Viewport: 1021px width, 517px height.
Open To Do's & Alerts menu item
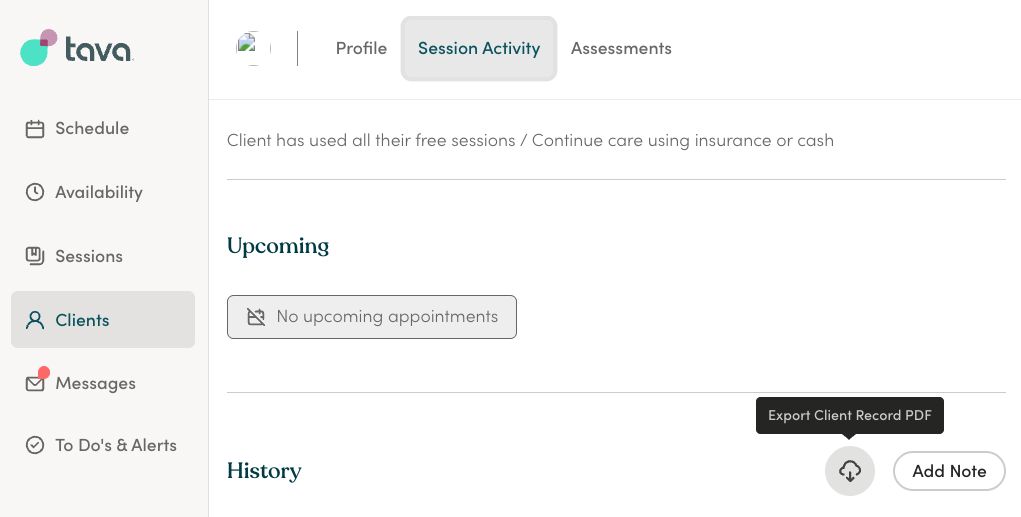(103, 445)
